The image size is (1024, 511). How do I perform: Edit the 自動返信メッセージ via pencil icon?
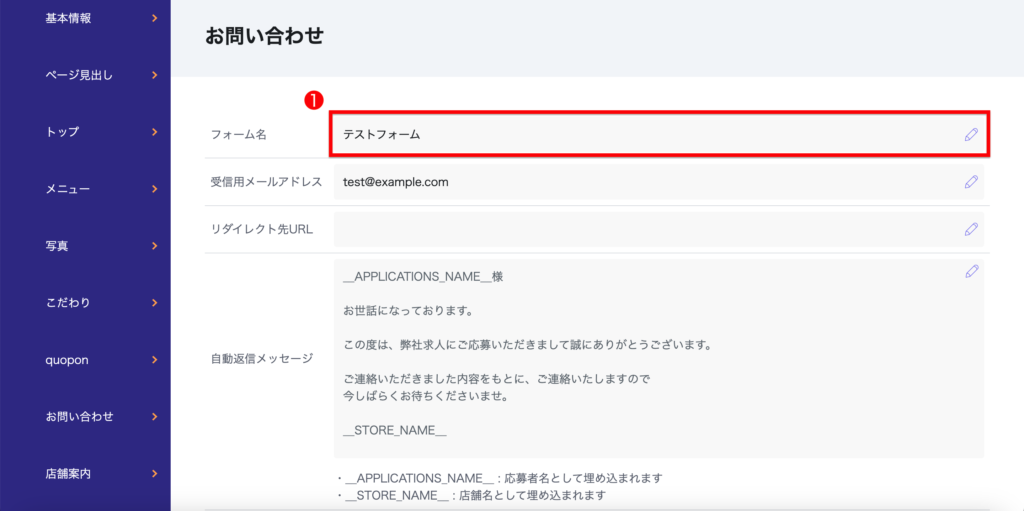pos(970,271)
